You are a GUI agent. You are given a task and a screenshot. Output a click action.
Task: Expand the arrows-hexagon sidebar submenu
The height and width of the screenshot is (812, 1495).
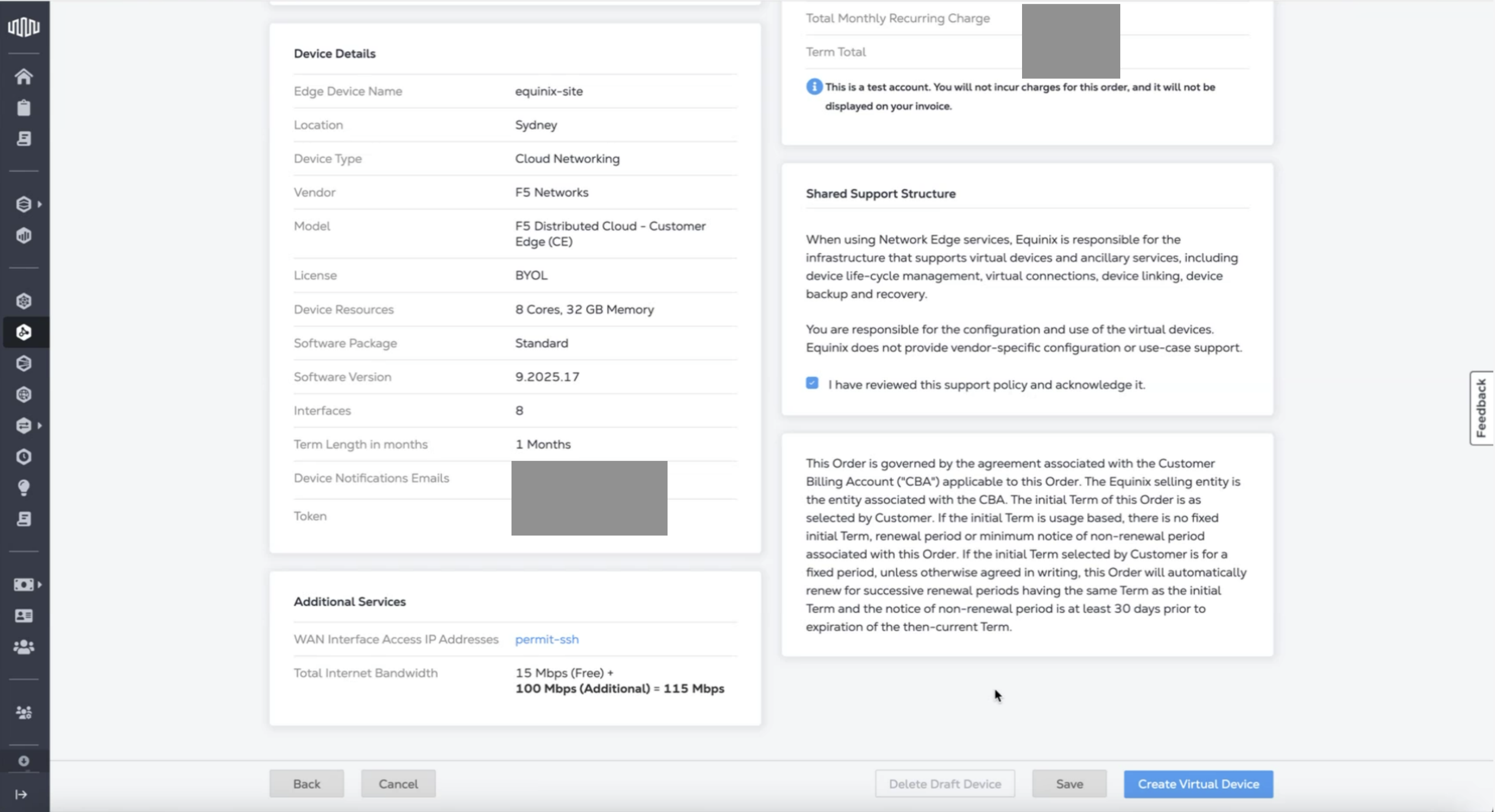[x=39, y=425]
